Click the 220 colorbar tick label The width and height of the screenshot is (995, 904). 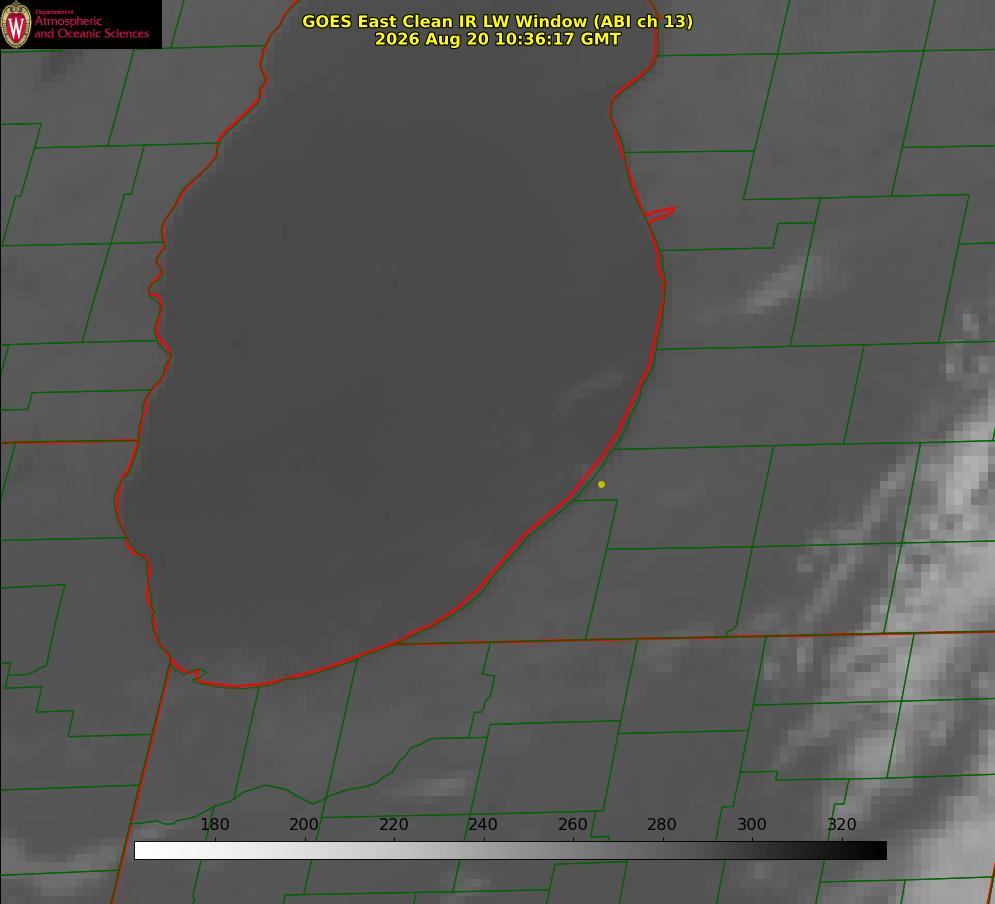393,824
